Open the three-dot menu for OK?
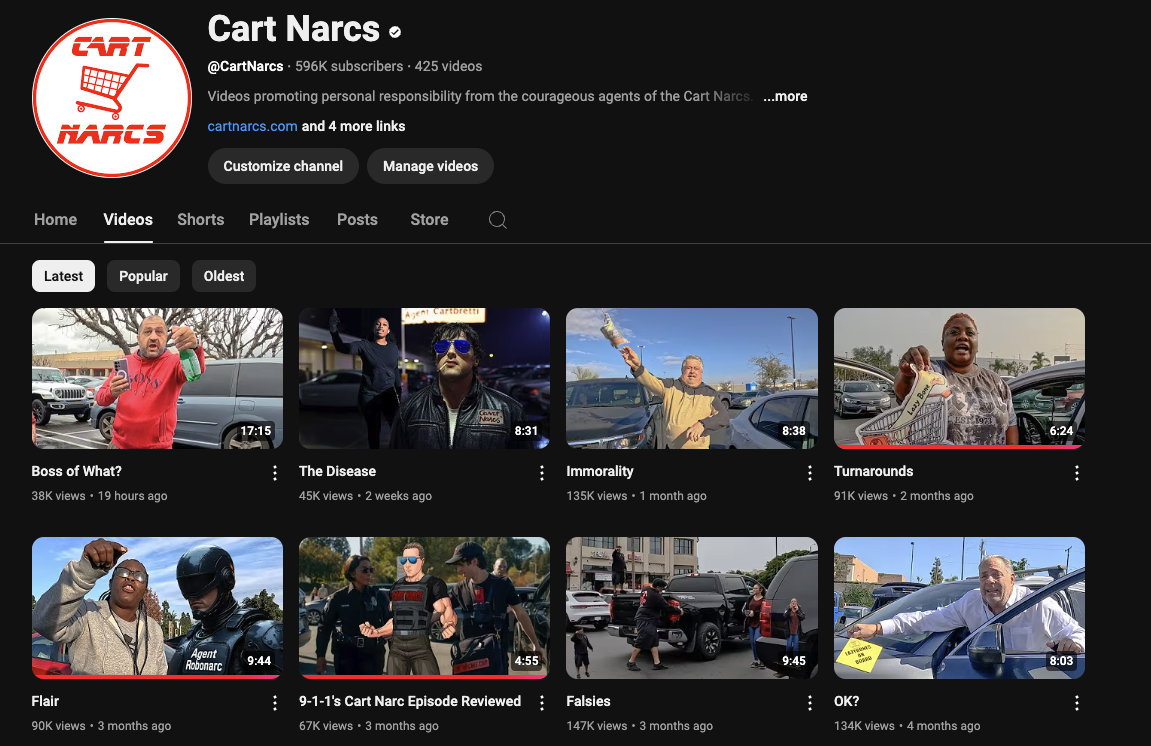Image resolution: width=1151 pixels, height=746 pixels. pos(1077,703)
